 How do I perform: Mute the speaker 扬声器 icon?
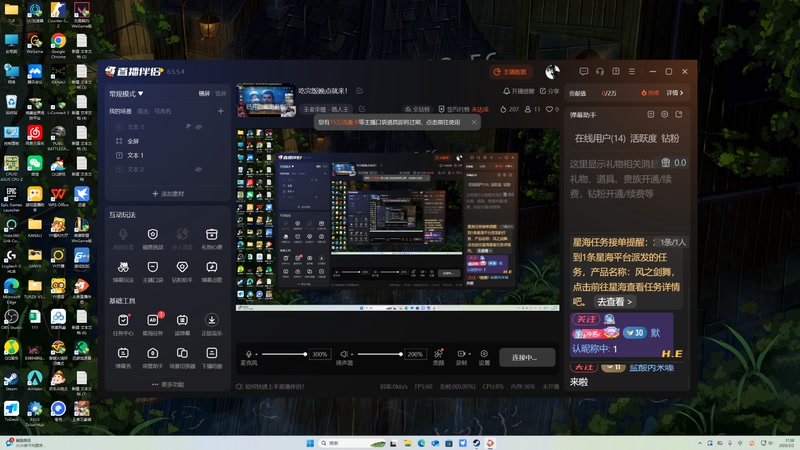click(344, 354)
